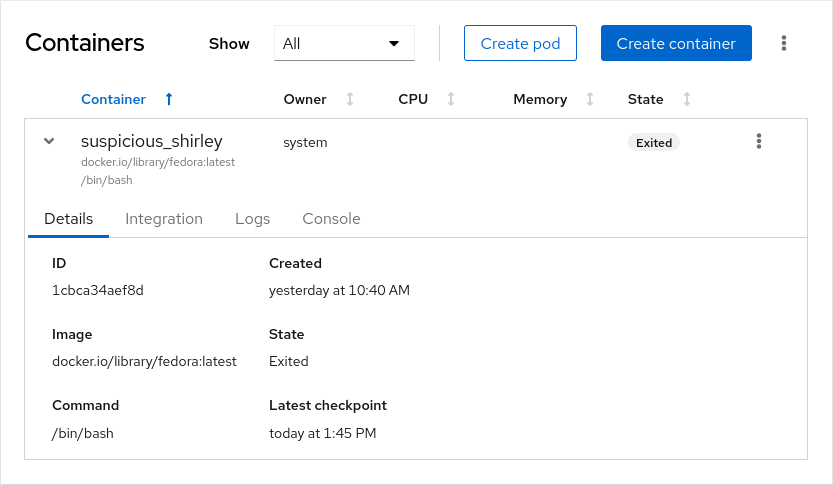Open actions menu for suspicious_shirley container
Image resolution: width=833 pixels, height=485 pixels.
pyautogui.click(x=759, y=142)
